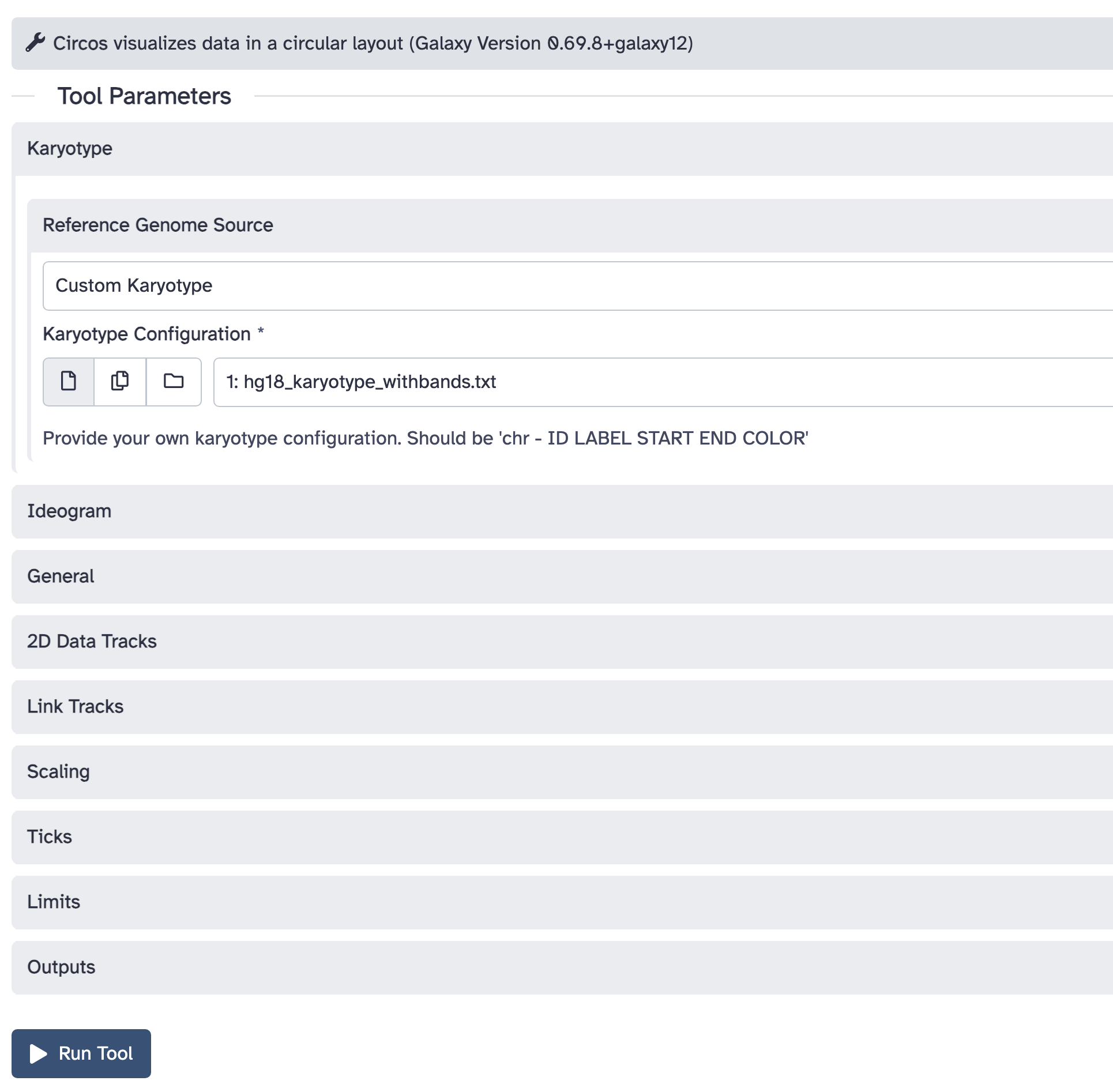Viewport: 1113px width, 1092px height.
Task: Expand the Scaling section
Action: pyautogui.click(x=562, y=772)
